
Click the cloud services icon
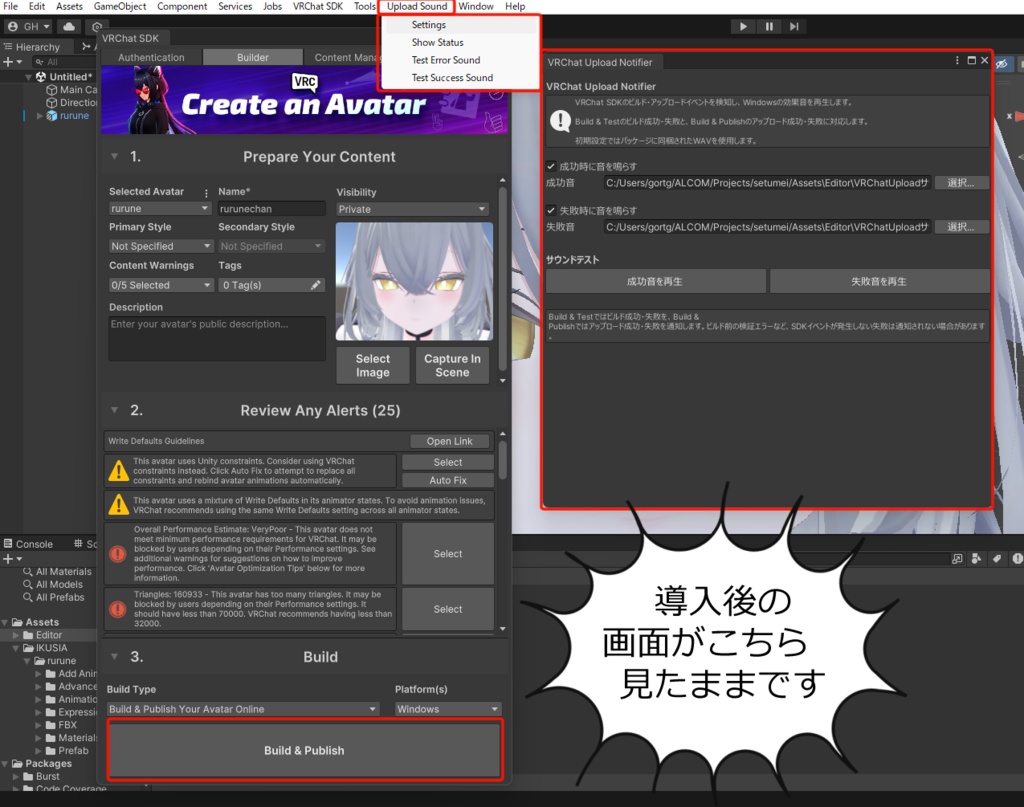[x=69, y=27]
